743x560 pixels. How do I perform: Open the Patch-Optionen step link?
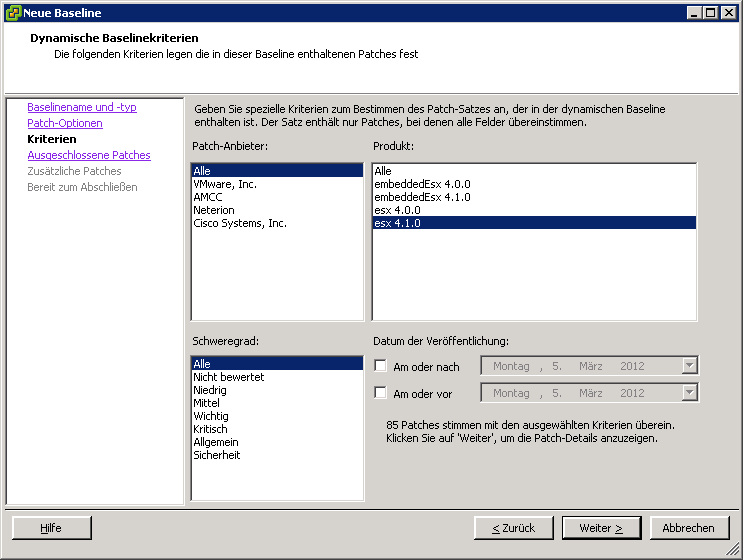(x=65, y=123)
